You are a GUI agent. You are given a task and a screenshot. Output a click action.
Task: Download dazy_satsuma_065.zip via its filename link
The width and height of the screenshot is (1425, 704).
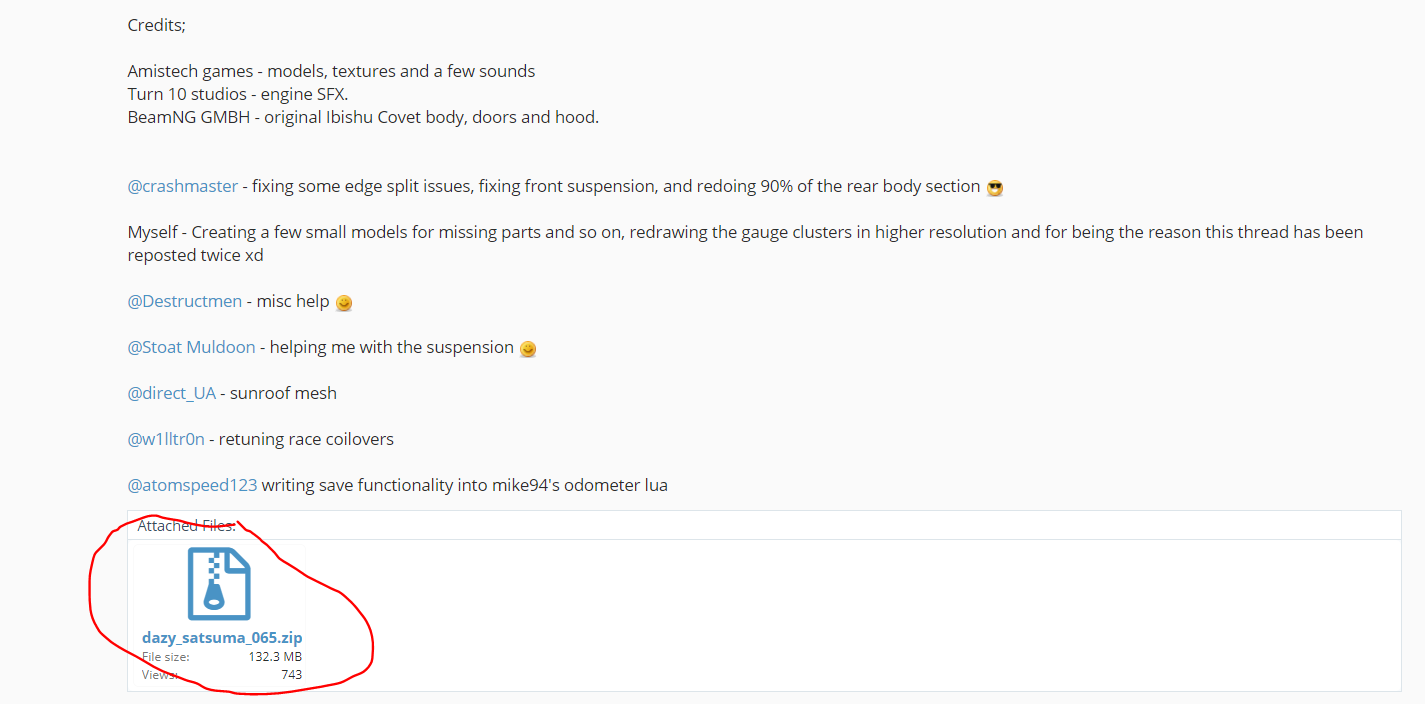pos(222,637)
